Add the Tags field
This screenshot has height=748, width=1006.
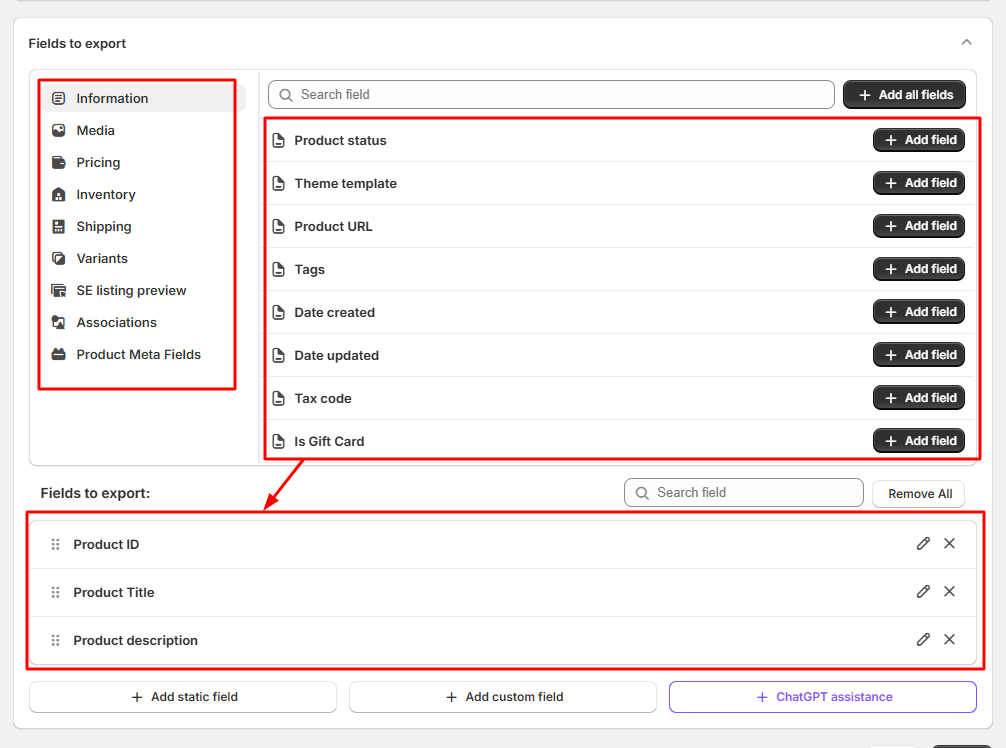click(919, 269)
